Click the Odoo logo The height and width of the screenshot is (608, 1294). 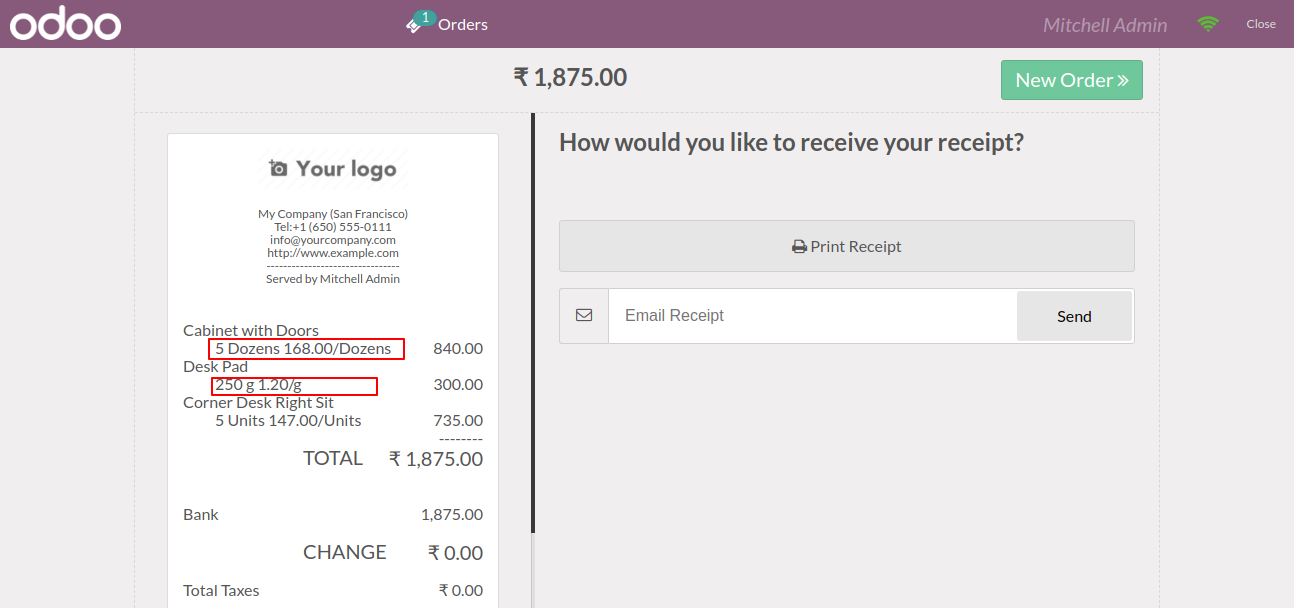pyautogui.click(x=65, y=24)
